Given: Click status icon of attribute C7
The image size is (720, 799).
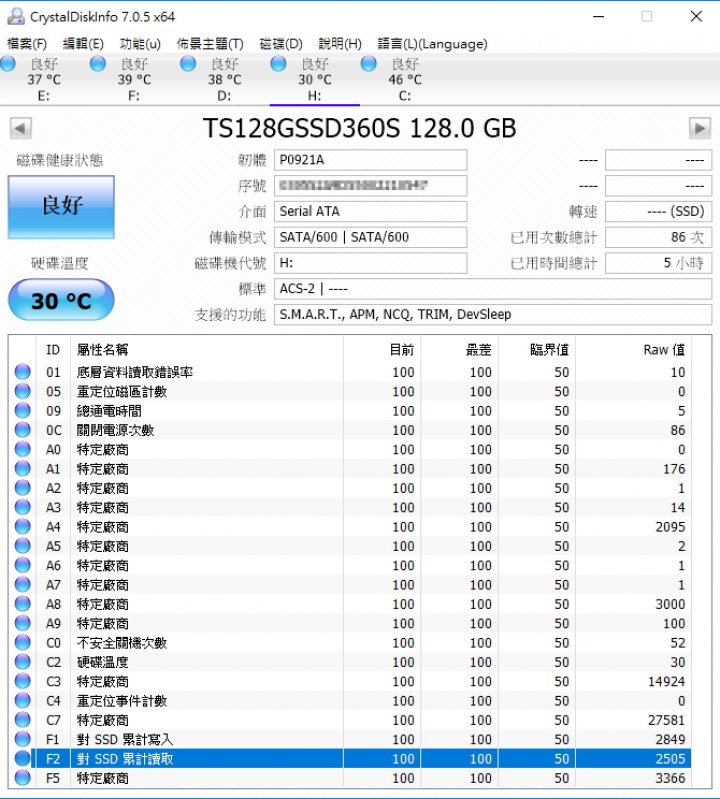Looking at the screenshot, I should click(22, 721).
